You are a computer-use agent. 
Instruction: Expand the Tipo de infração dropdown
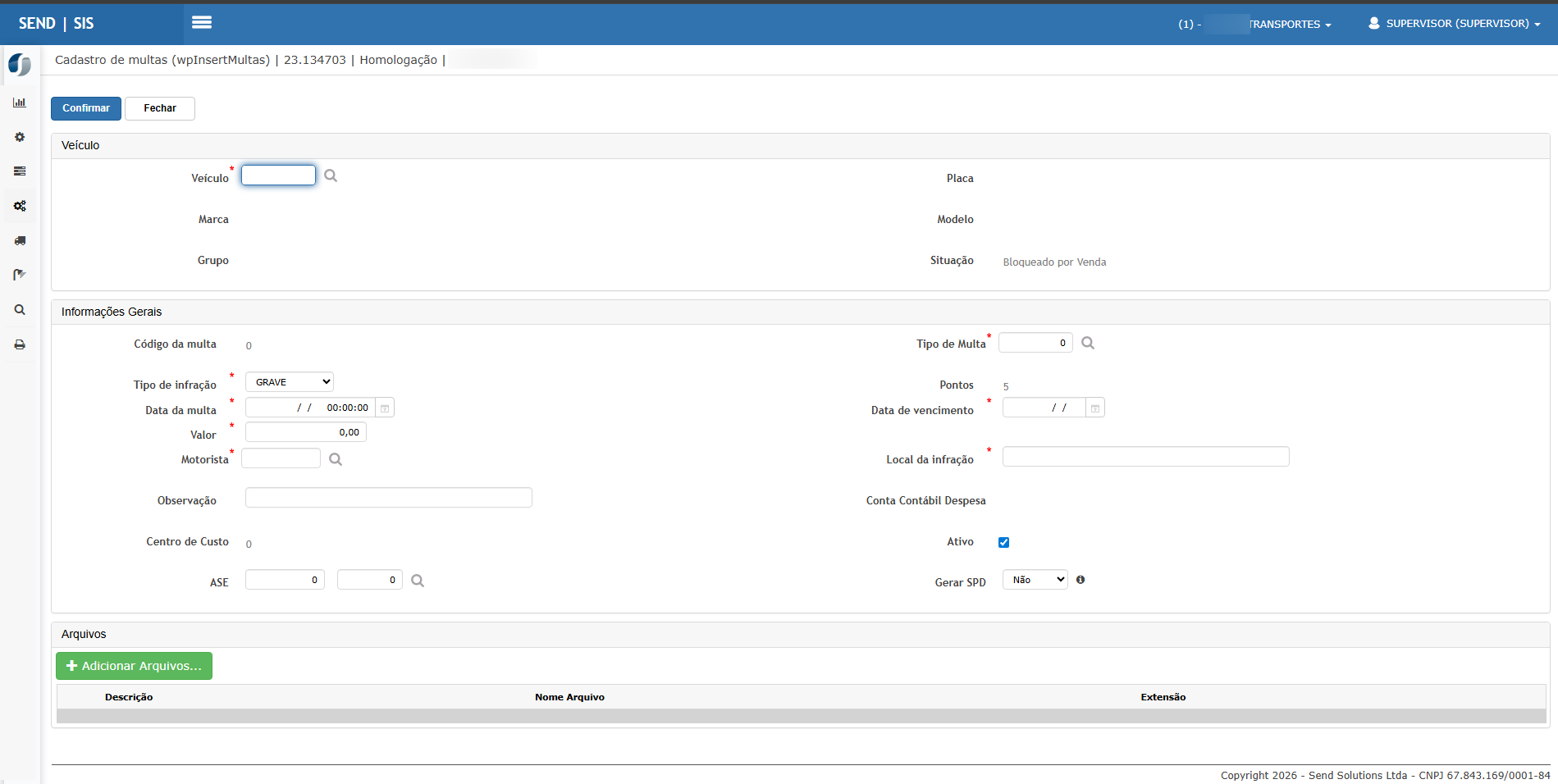point(290,382)
